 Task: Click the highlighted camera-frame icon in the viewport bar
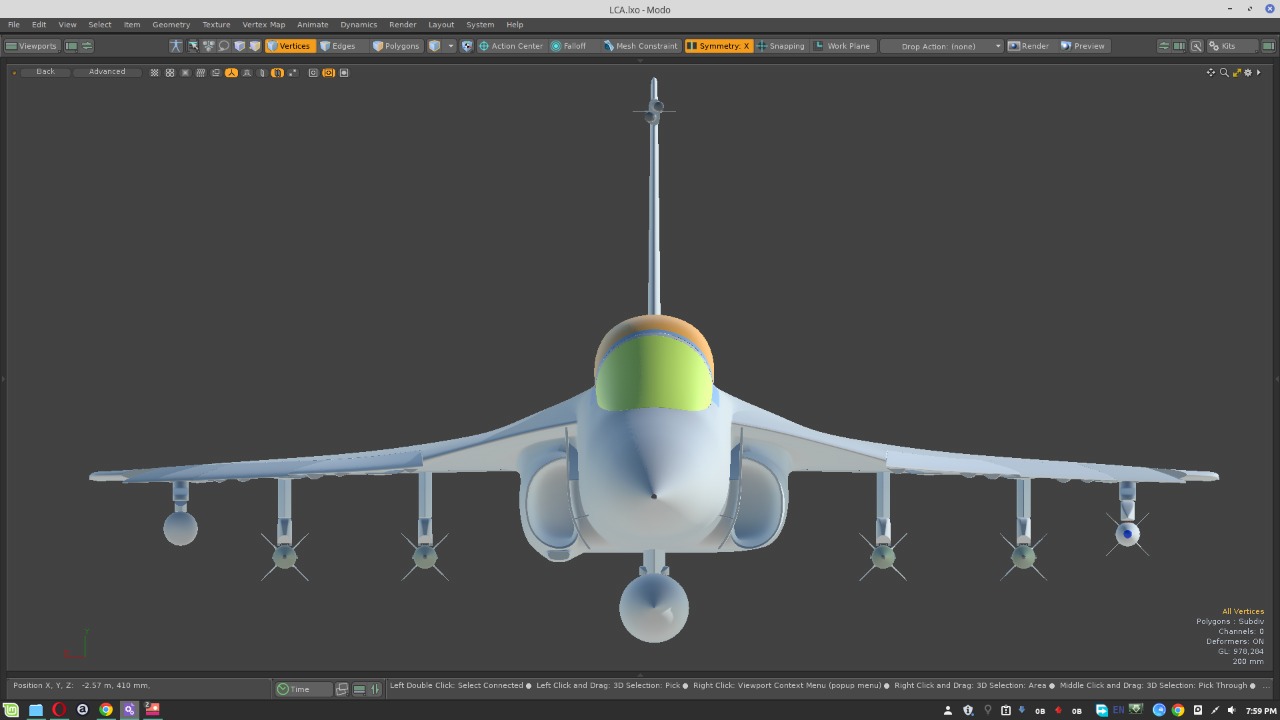(328, 73)
